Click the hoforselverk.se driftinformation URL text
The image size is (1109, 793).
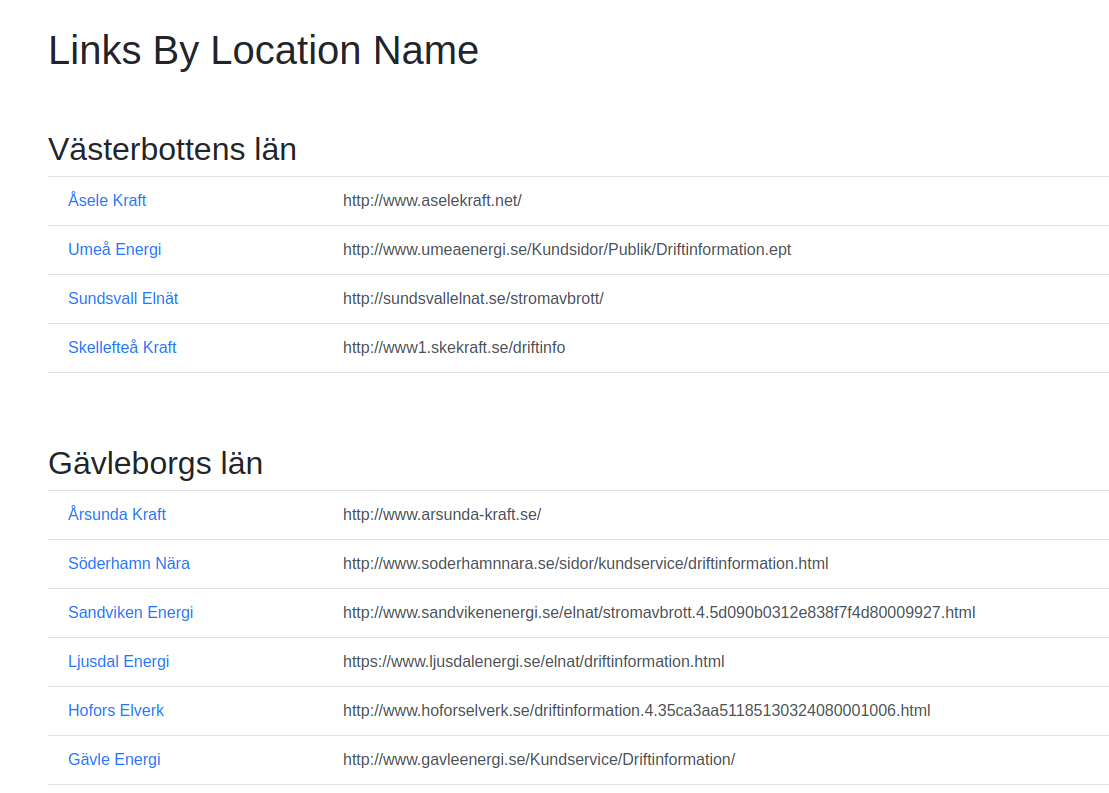[637, 710]
